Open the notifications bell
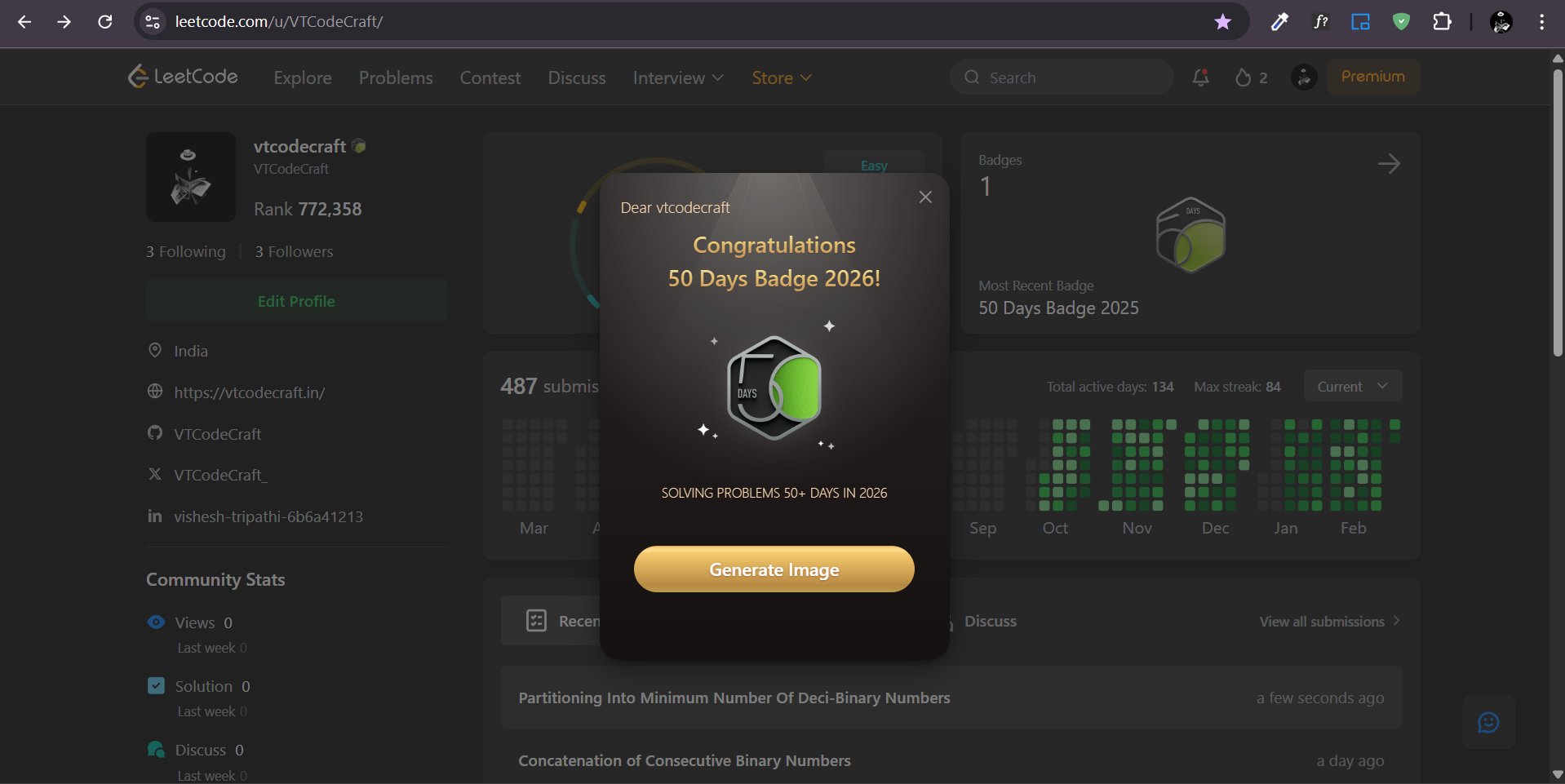This screenshot has height=784, width=1565. click(1200, 78)
